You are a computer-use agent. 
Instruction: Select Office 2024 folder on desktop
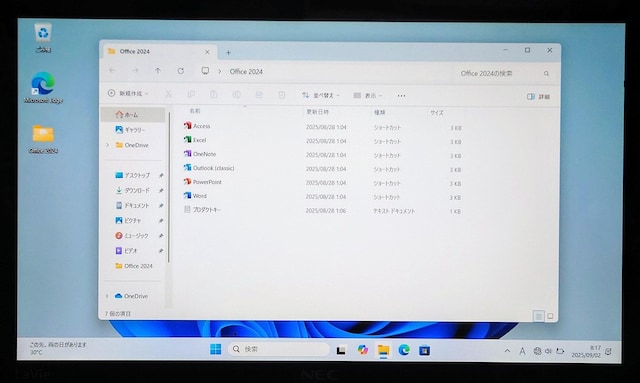click(43, 139)
